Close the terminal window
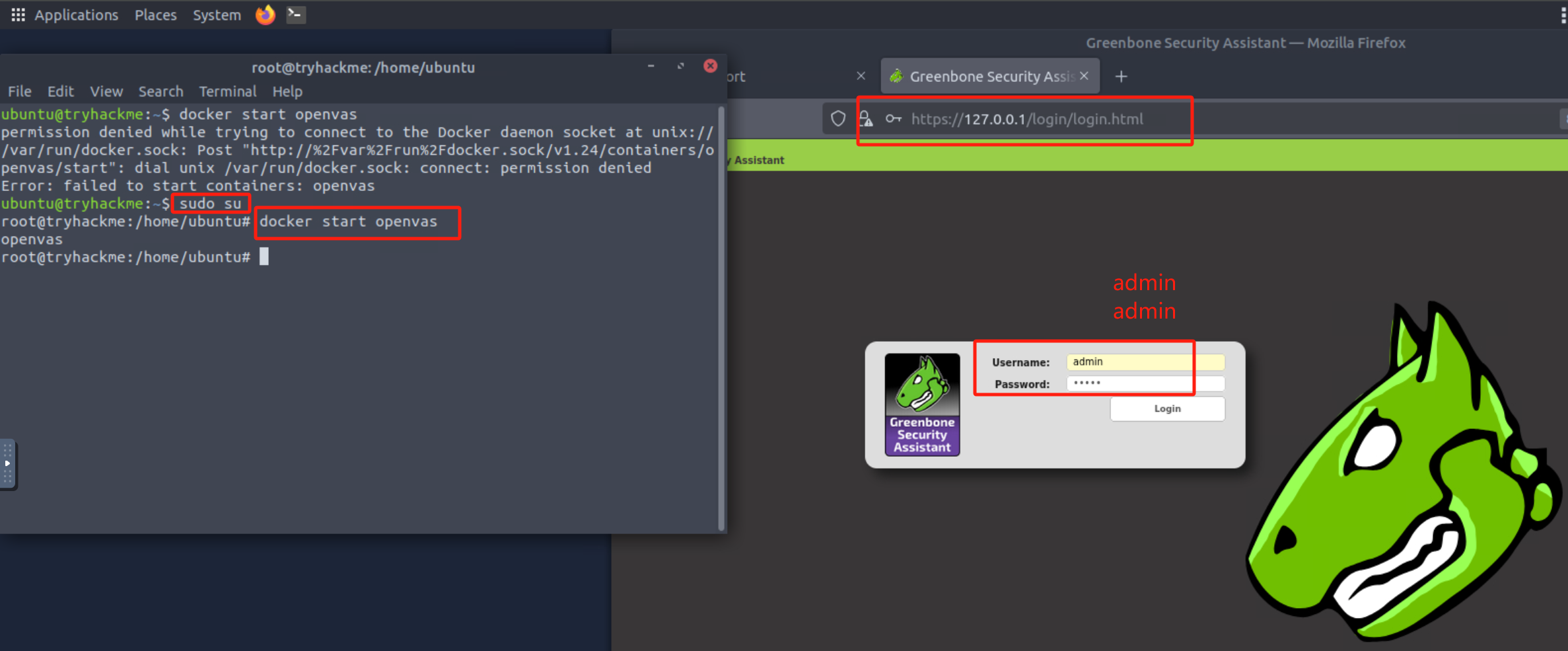The width and height of the screenshot is (1568, 651). [710, 66]
